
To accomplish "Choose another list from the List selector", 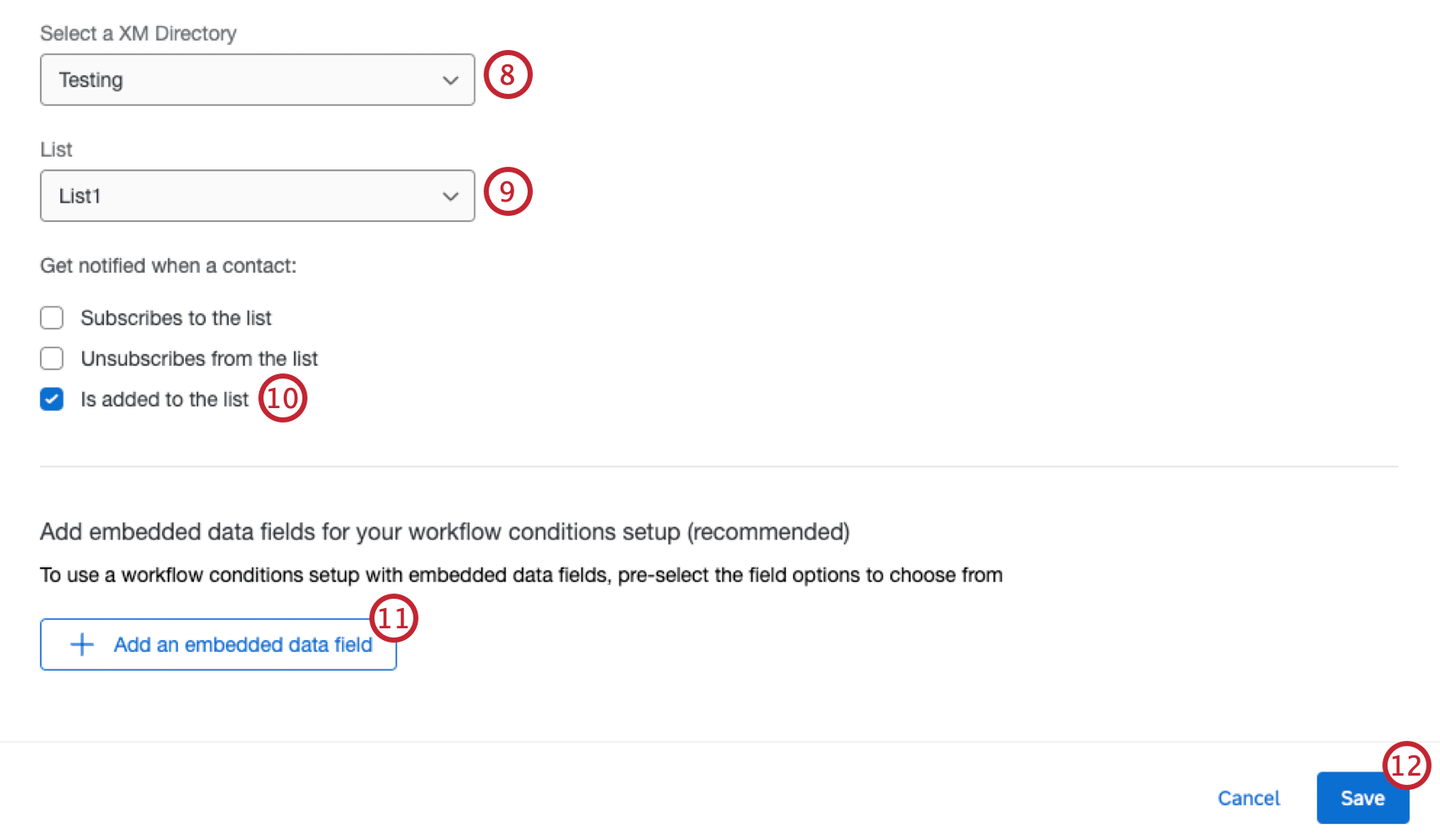I will (258, 196).
